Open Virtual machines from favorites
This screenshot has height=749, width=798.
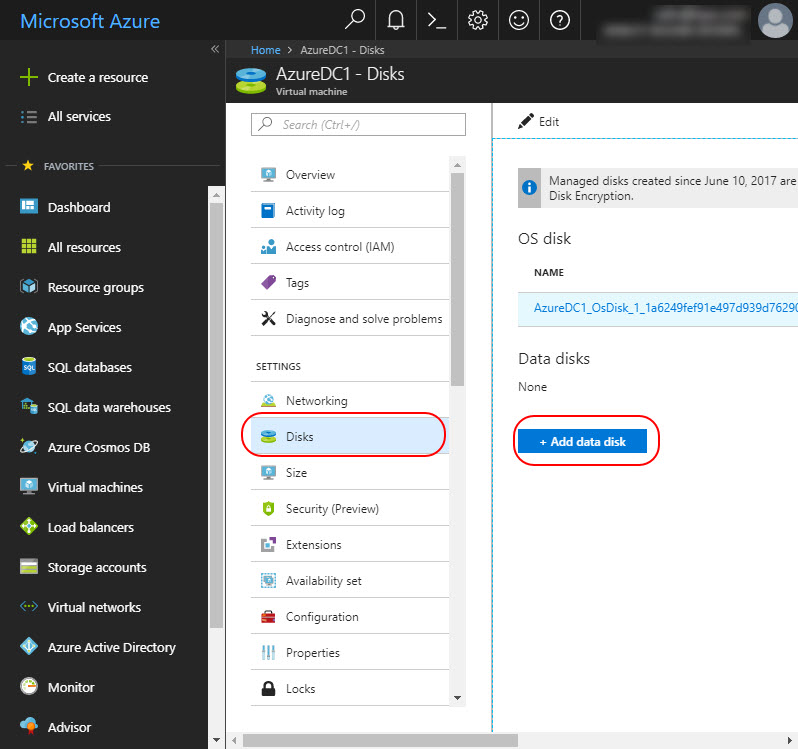pyautogui.click(x=95, y=487)
